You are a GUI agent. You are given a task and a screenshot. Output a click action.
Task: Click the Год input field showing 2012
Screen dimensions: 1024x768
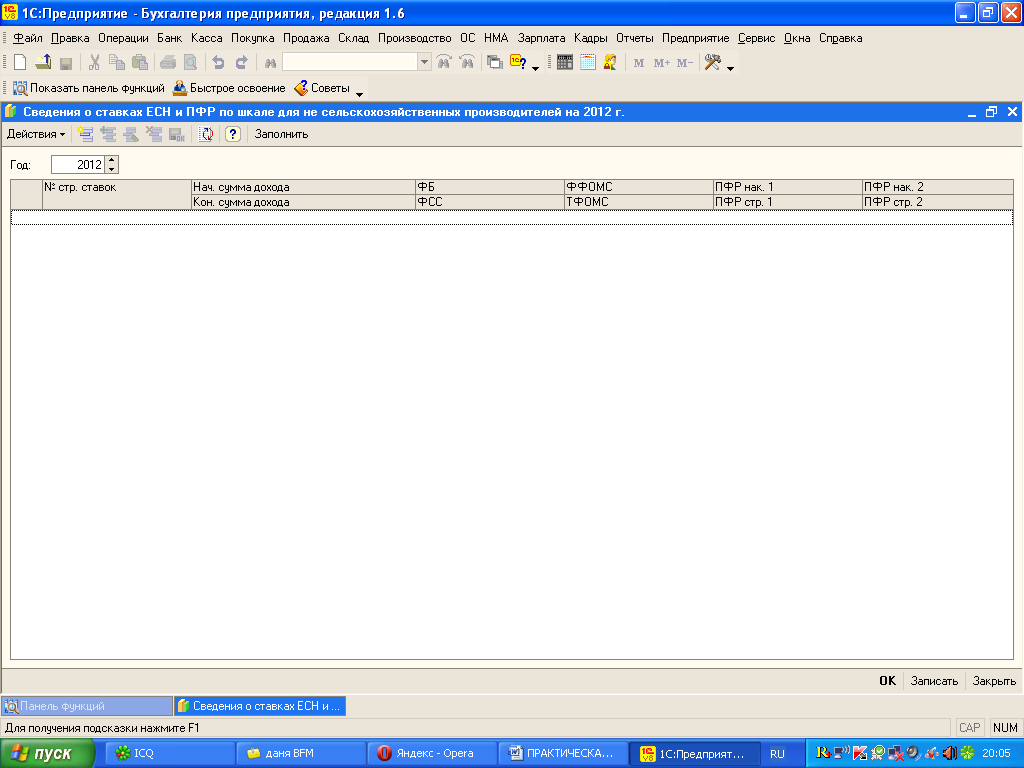(78, 165)
